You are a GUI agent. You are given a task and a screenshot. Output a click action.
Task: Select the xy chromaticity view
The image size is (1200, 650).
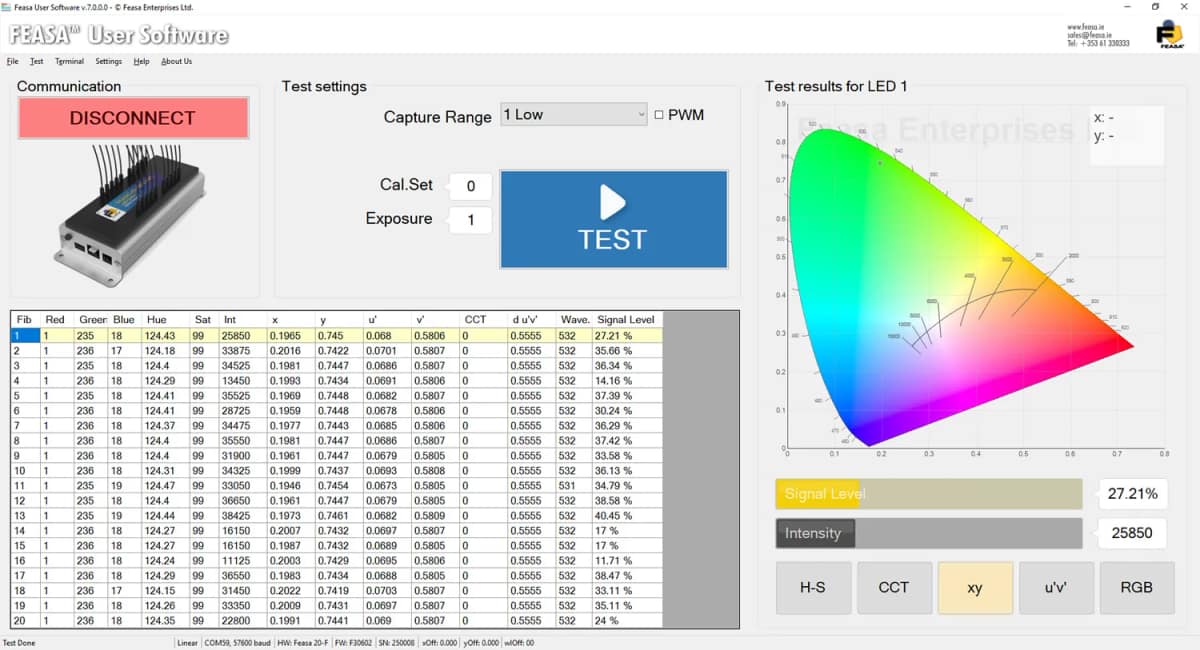pyautogui.click(x=975, y=587)
